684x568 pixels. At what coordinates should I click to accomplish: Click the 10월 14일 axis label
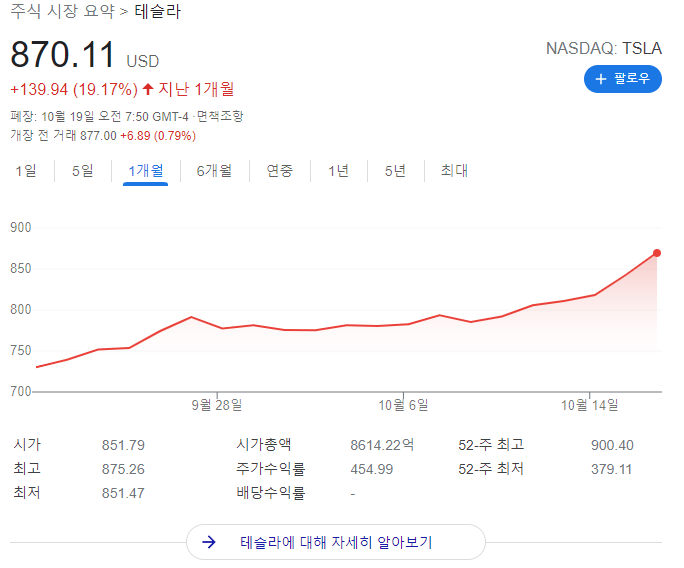click(x=590, y=405)
